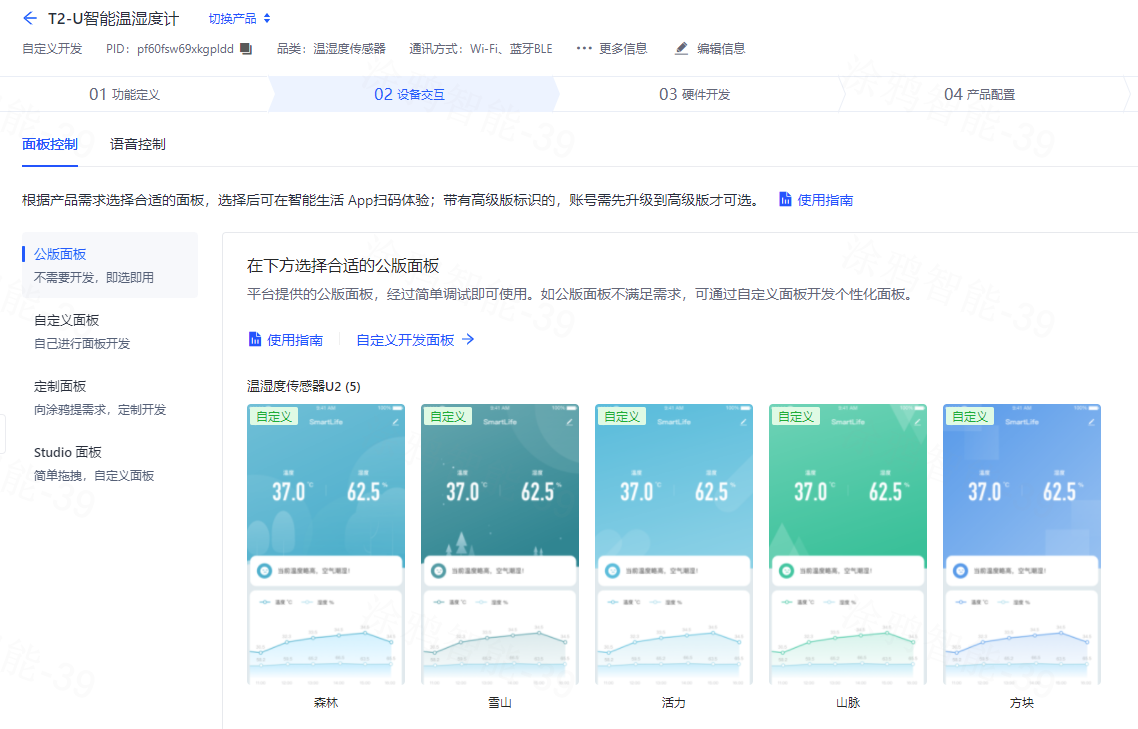Image resolution: width=1138 pixels, height=729 pixels.
Task: Click 自定义 badge on 森林 panel
Action: pyautogui.click(x=274, y=416)
